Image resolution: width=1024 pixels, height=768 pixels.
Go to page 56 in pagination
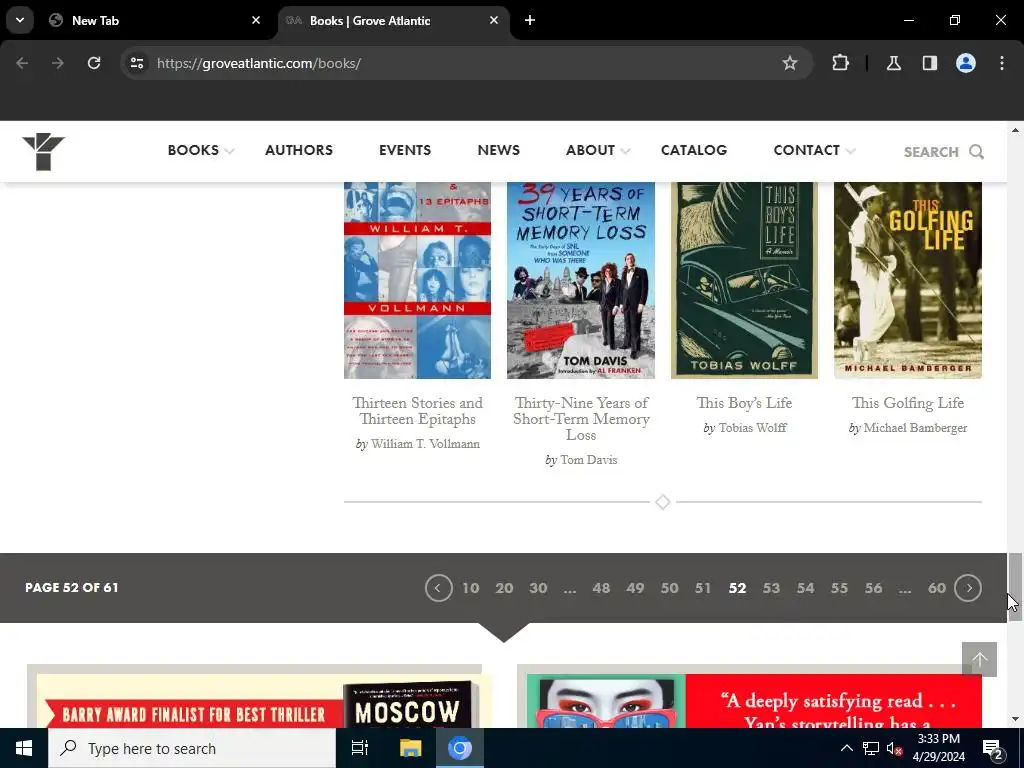tap(873, 588)
